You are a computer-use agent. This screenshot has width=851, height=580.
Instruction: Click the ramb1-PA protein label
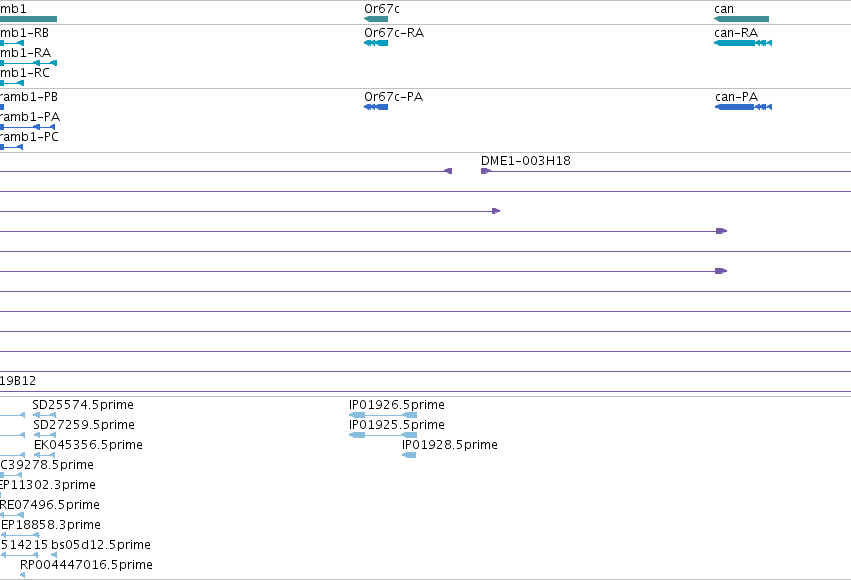tap(30, 117)
